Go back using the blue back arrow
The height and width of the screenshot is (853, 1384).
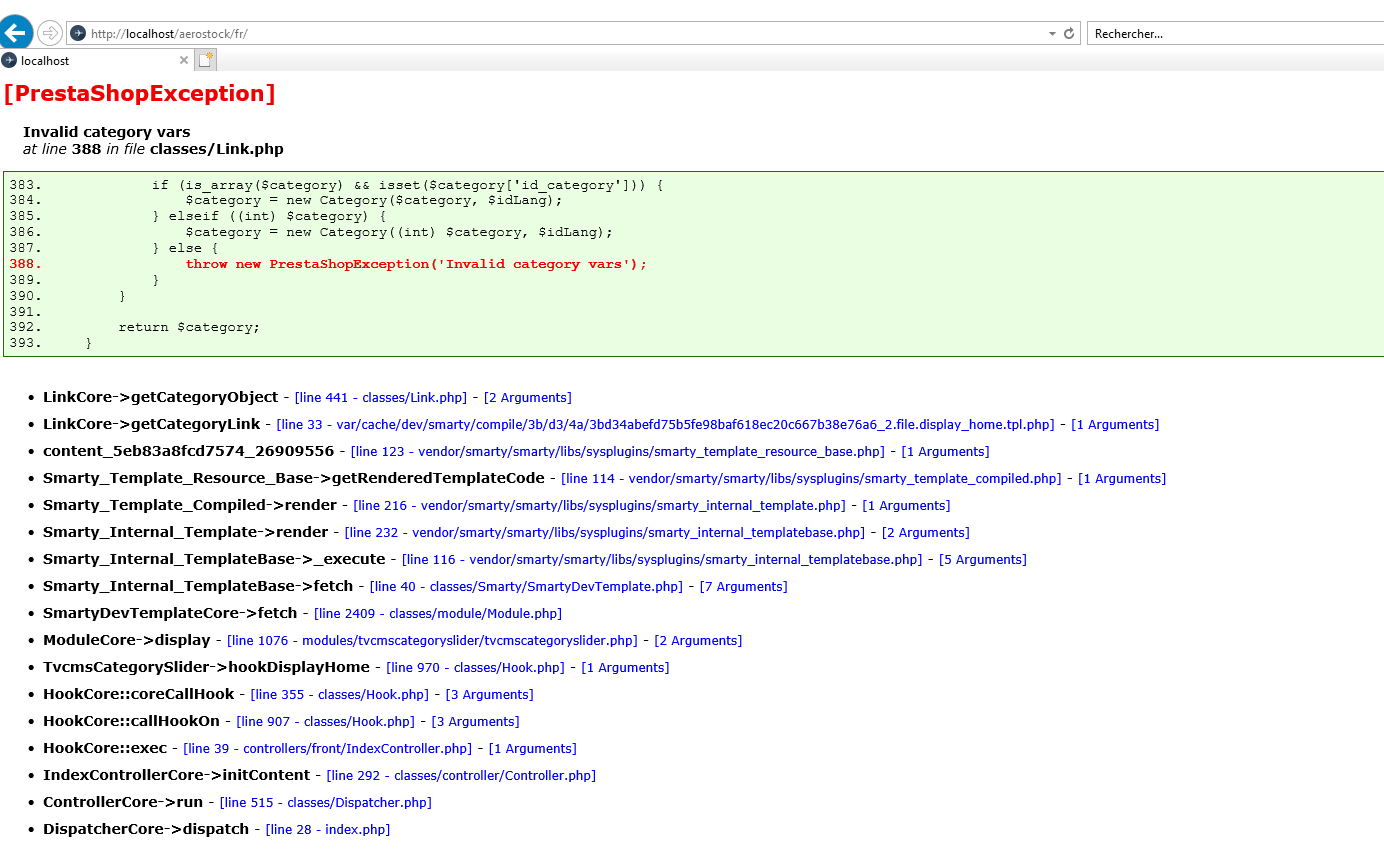click(x=16, y=33)
